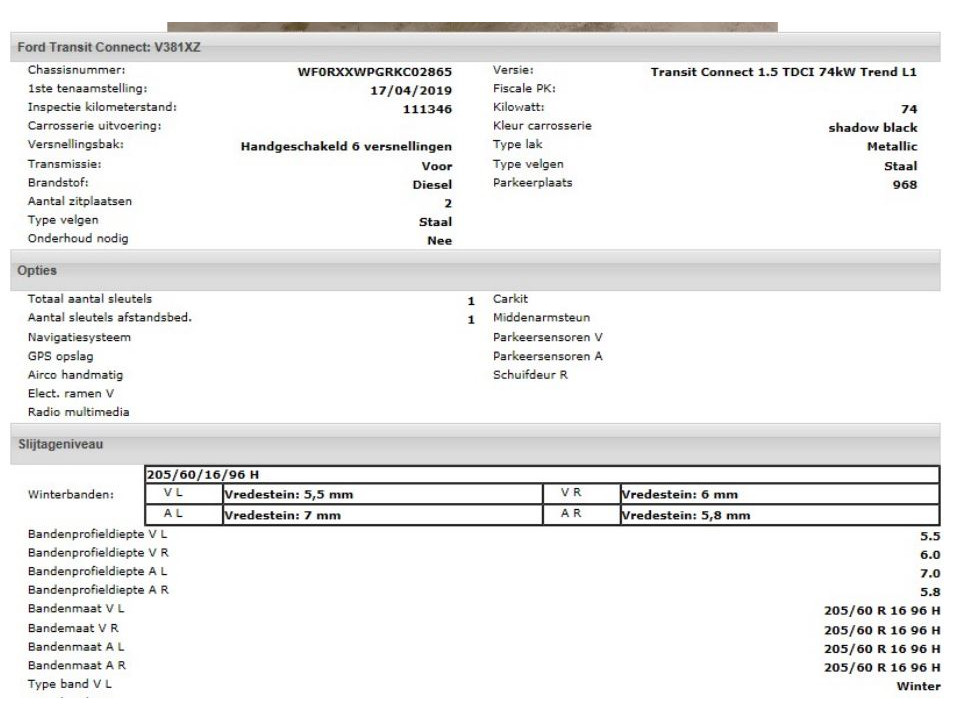
Task: Select the 'Bandenmaat A L' label
Action: click(75, 646)
